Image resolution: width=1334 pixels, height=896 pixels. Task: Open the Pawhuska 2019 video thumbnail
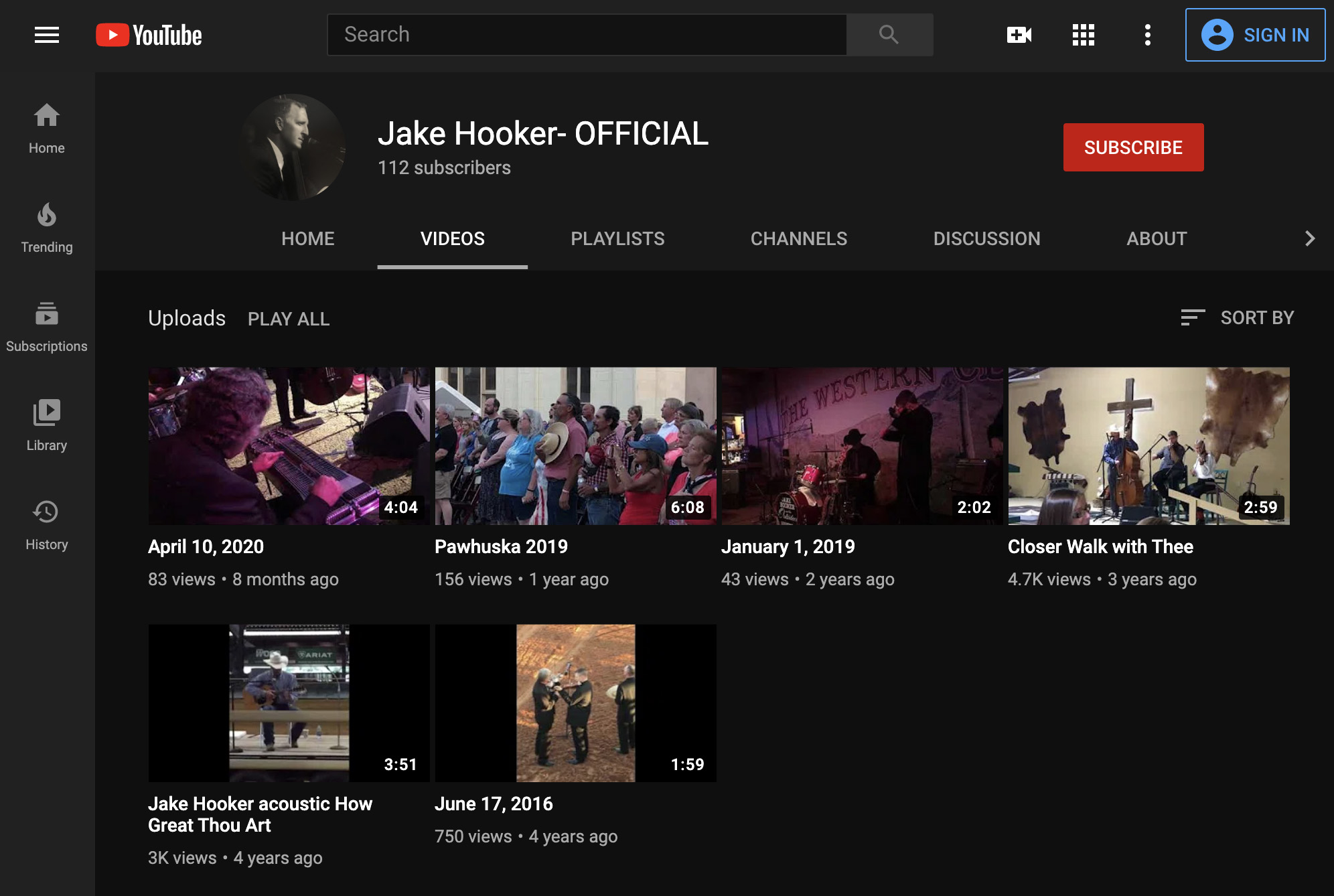tap(575, 445)
